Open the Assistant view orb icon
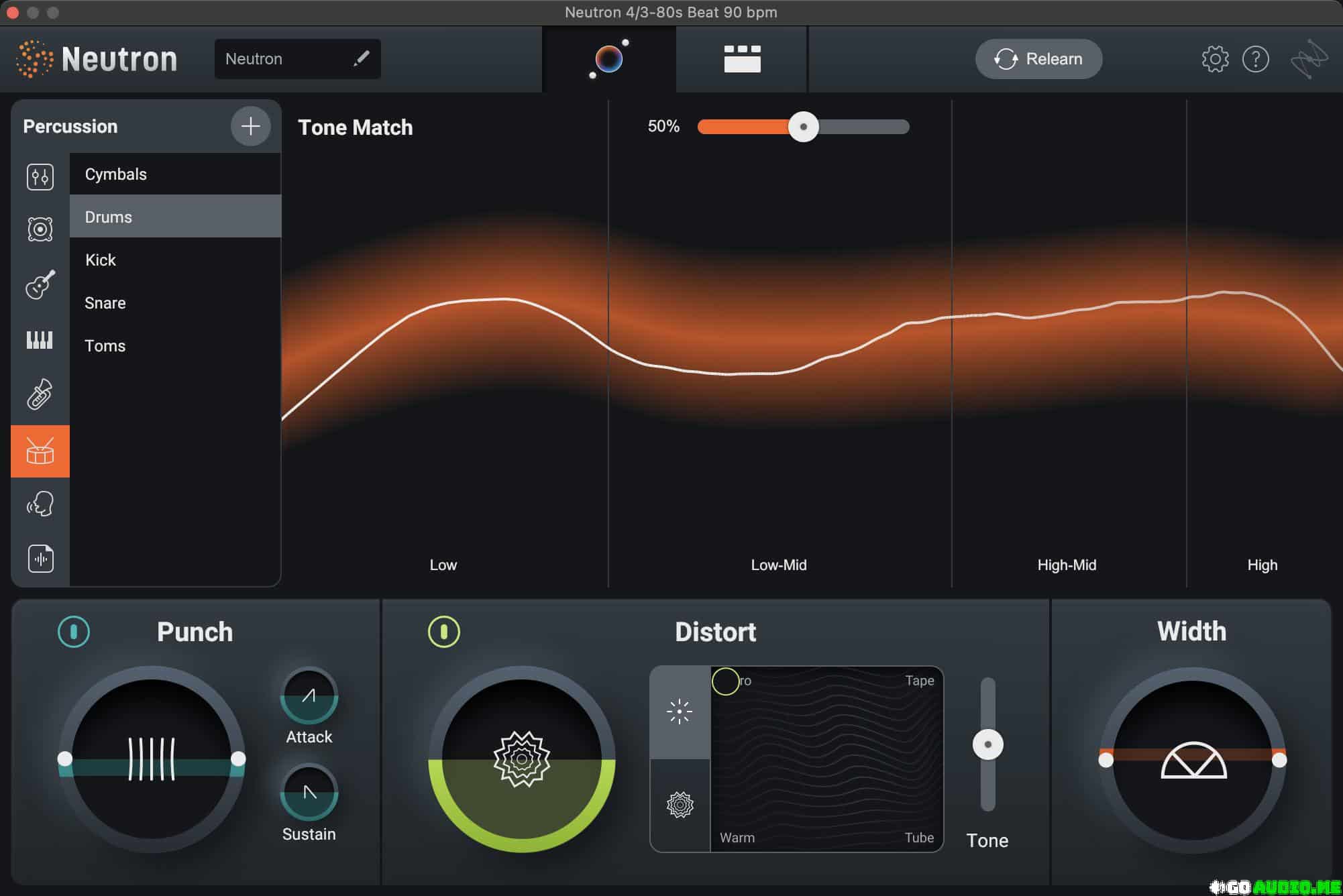Viewport: 1343px width, 896px height. 608,59
